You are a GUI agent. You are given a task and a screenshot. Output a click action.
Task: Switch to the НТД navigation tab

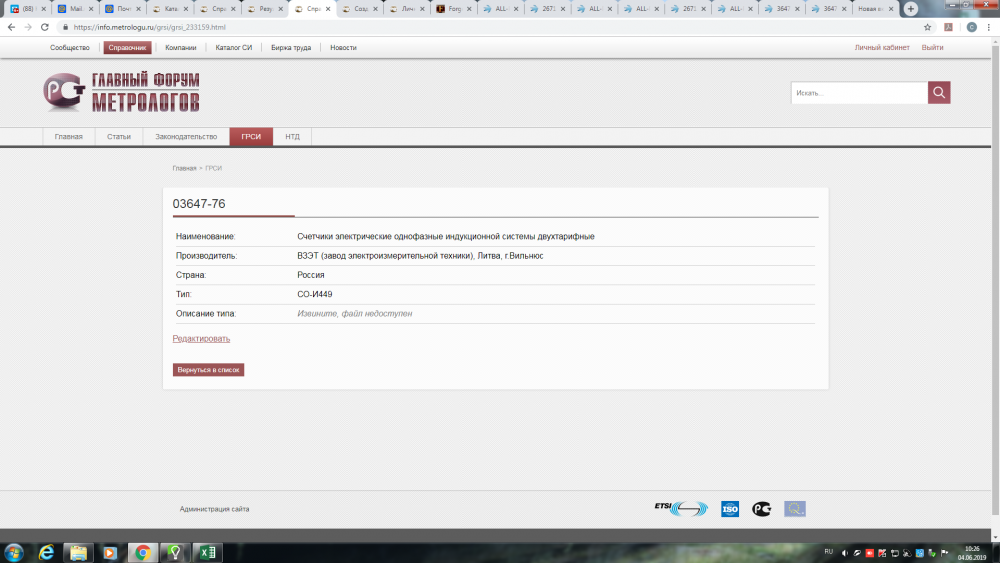[292, 136]
